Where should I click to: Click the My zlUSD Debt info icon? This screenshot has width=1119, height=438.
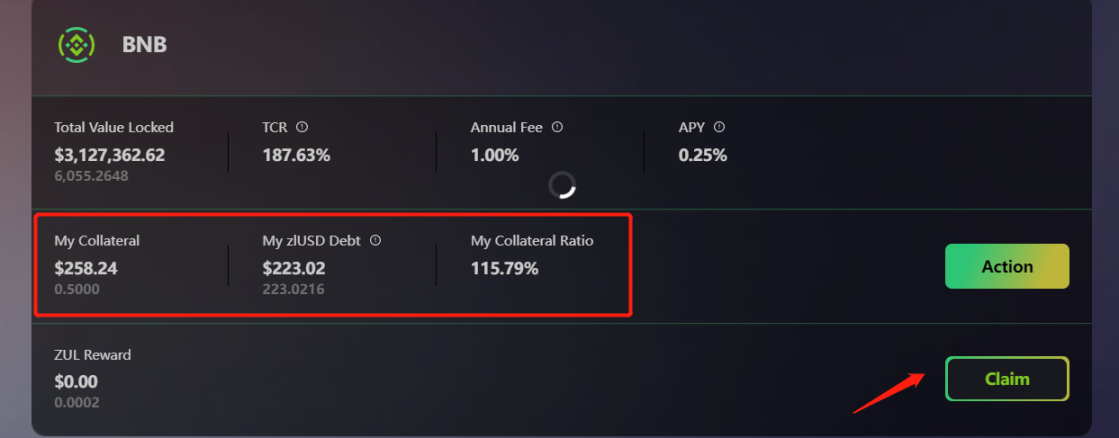click(x=376, y=241)
